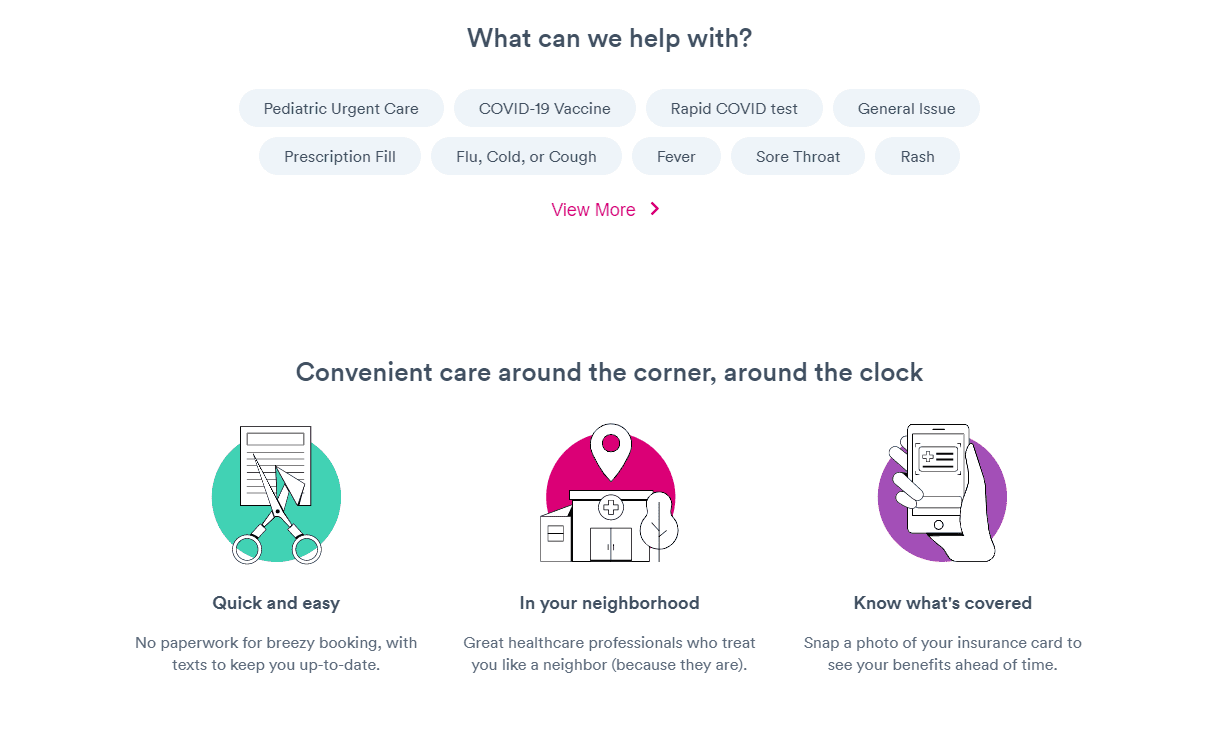Click the phone insurance card illustration

pos(942,496)
